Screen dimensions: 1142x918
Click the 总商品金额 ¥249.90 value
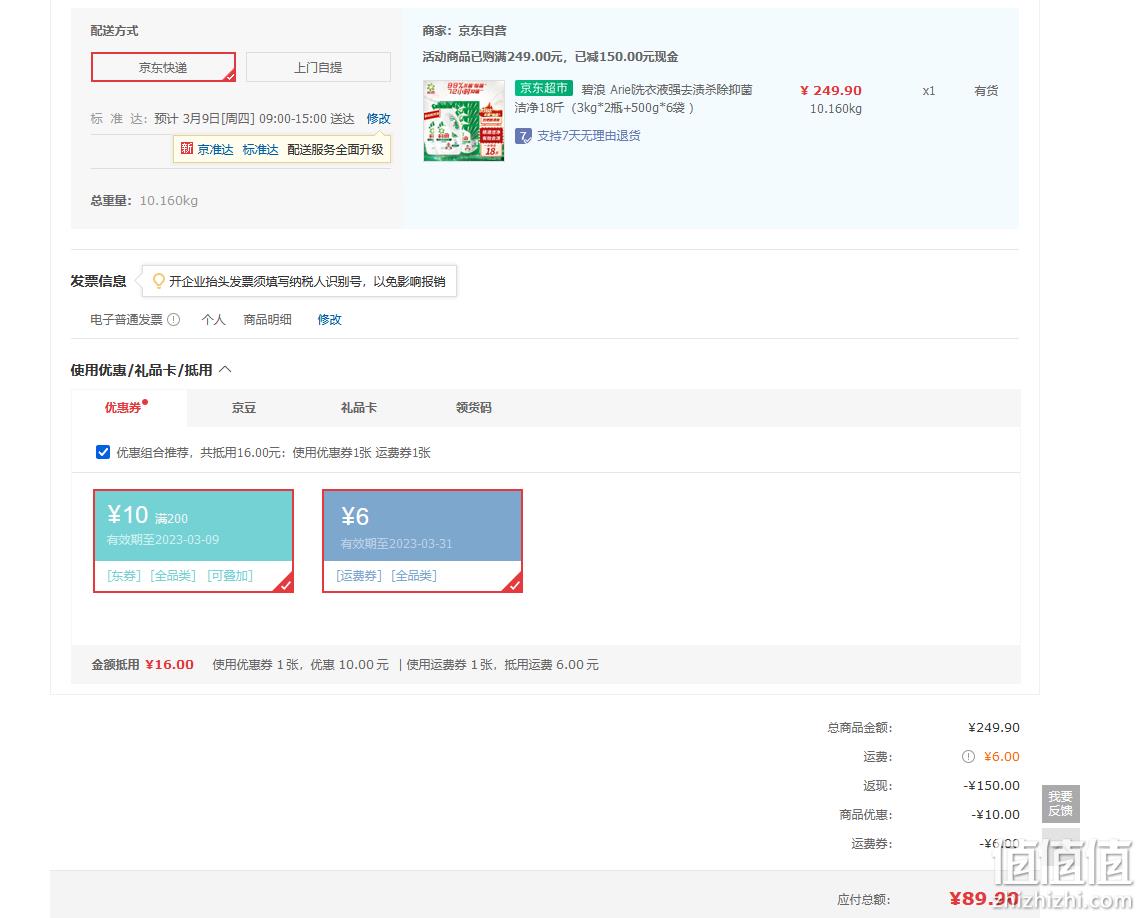click(x=993, y=727)
